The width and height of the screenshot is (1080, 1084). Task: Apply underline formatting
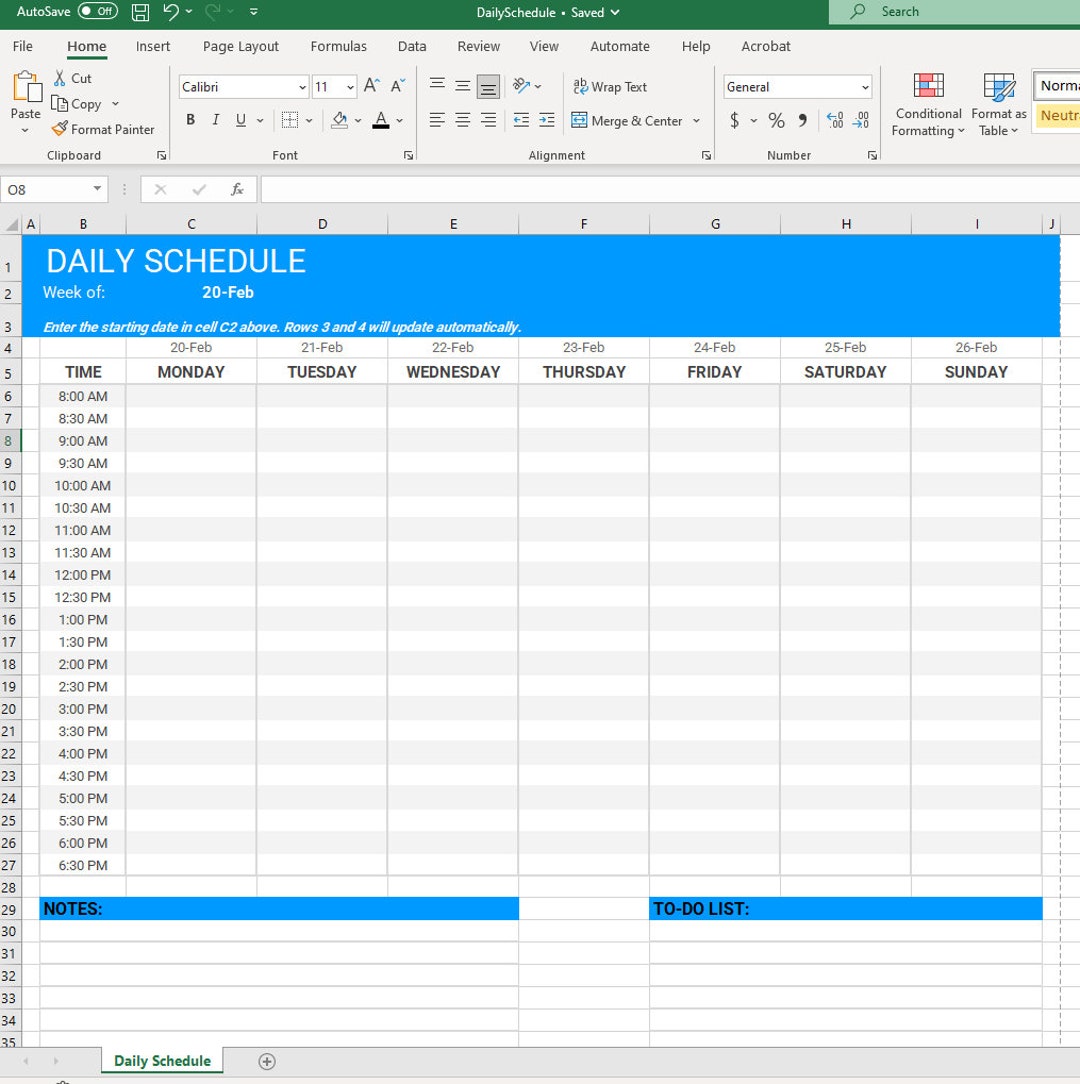(x=238, y=120)
